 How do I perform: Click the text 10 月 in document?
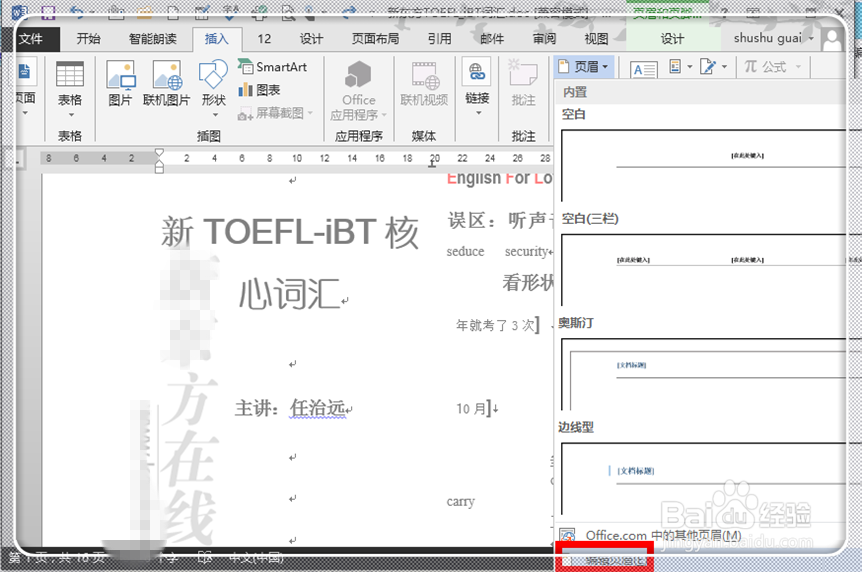pyautogui.click(x=472, y=409)
